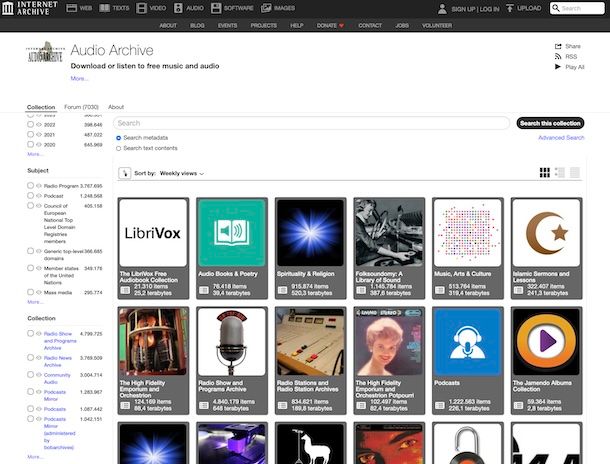Viewport: 610px width, 464px height.
Task: Switch to extended list view
Action: 560,173
